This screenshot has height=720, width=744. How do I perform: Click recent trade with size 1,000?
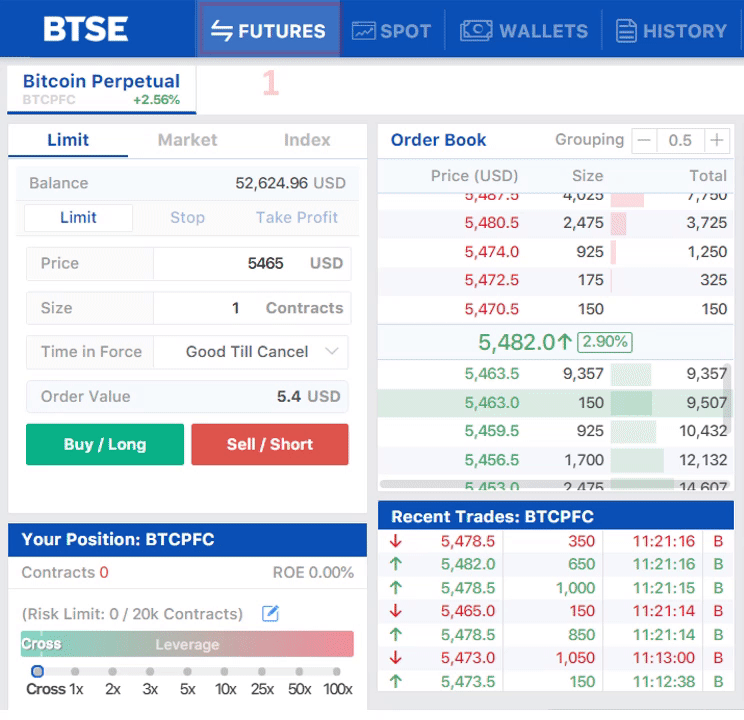[556, 588]
